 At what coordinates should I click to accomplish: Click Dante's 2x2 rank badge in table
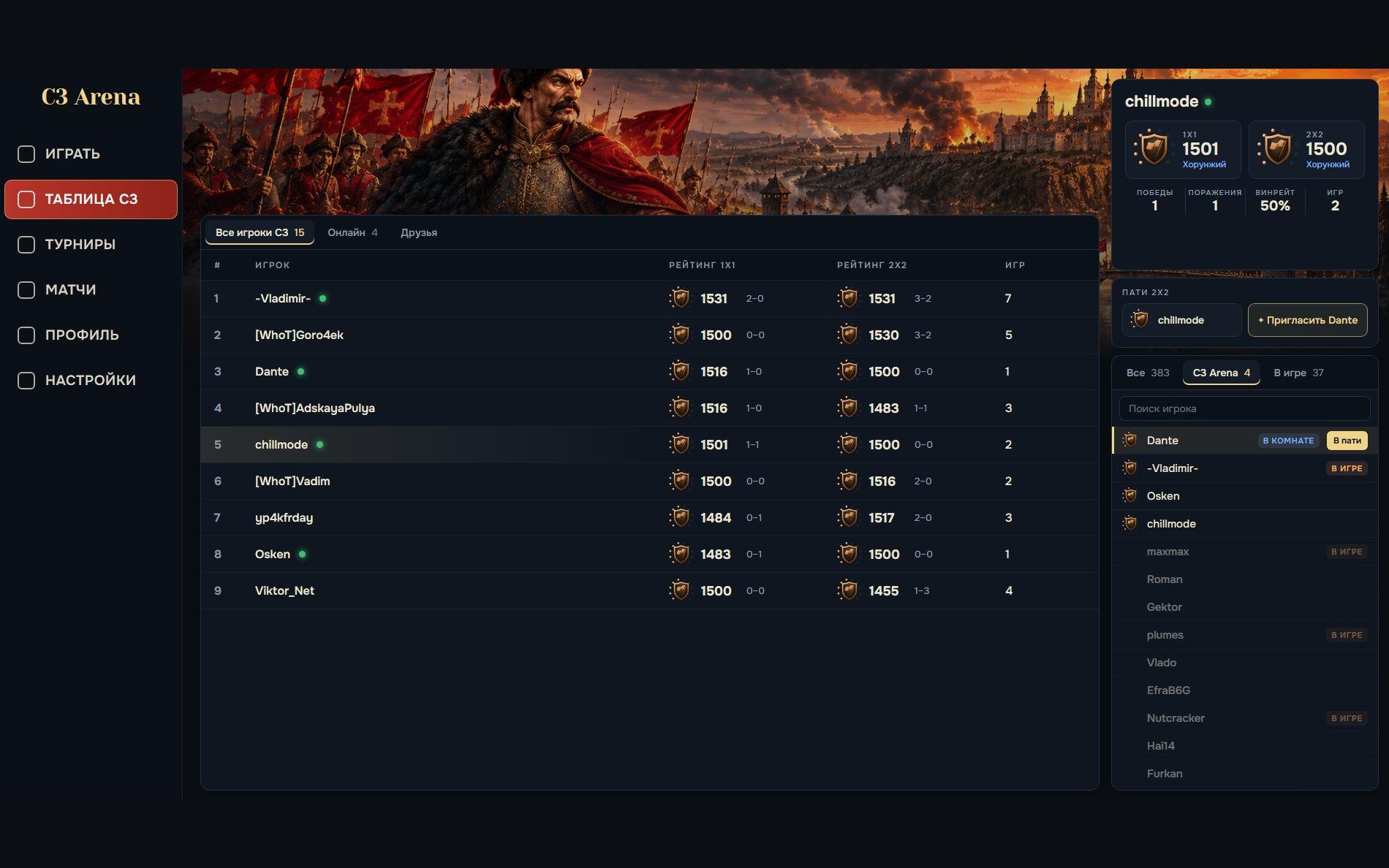click(848, 371)
